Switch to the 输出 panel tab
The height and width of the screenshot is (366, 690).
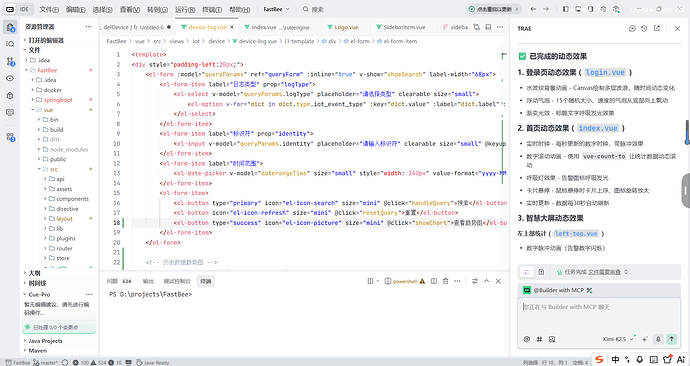(x=148, y=281)
